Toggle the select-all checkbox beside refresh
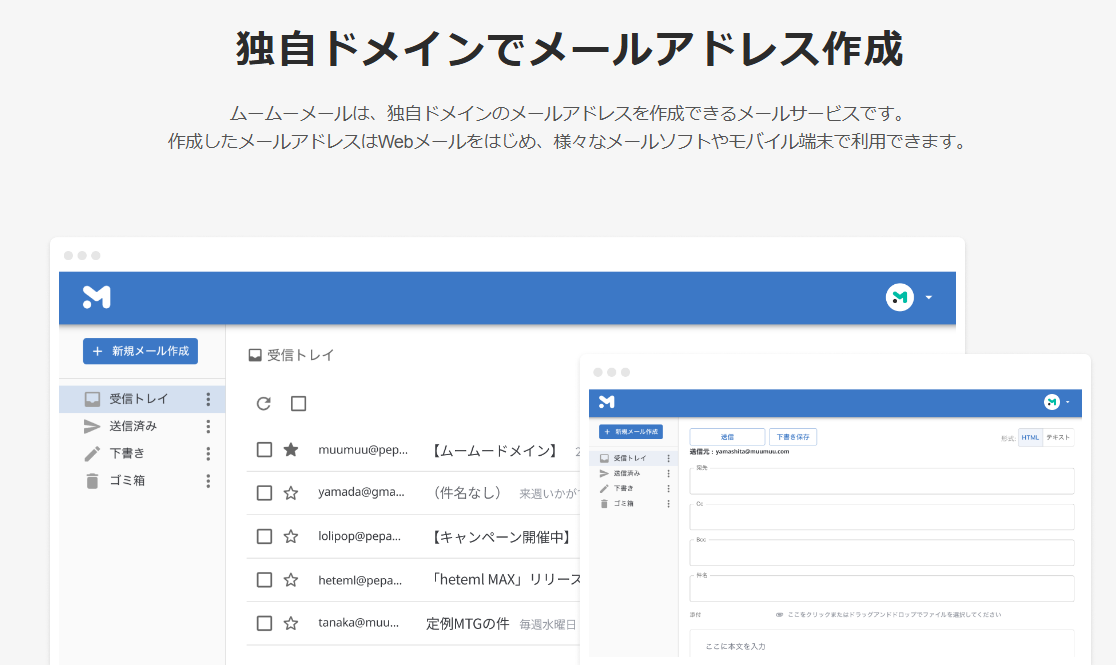Image resolution: width=1116 pixels, height=665 pixels. pos(298,404)
